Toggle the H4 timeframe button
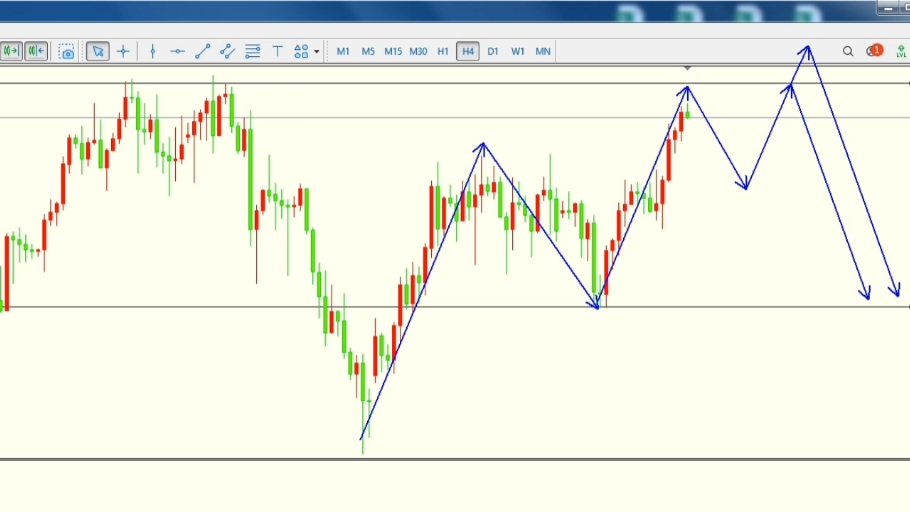The image size is (910, 512). tap(467, 51)
